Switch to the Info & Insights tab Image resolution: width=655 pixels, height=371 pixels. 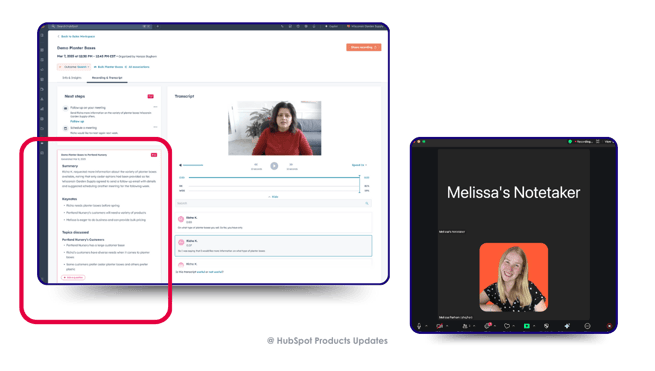[x=71, y=78]
